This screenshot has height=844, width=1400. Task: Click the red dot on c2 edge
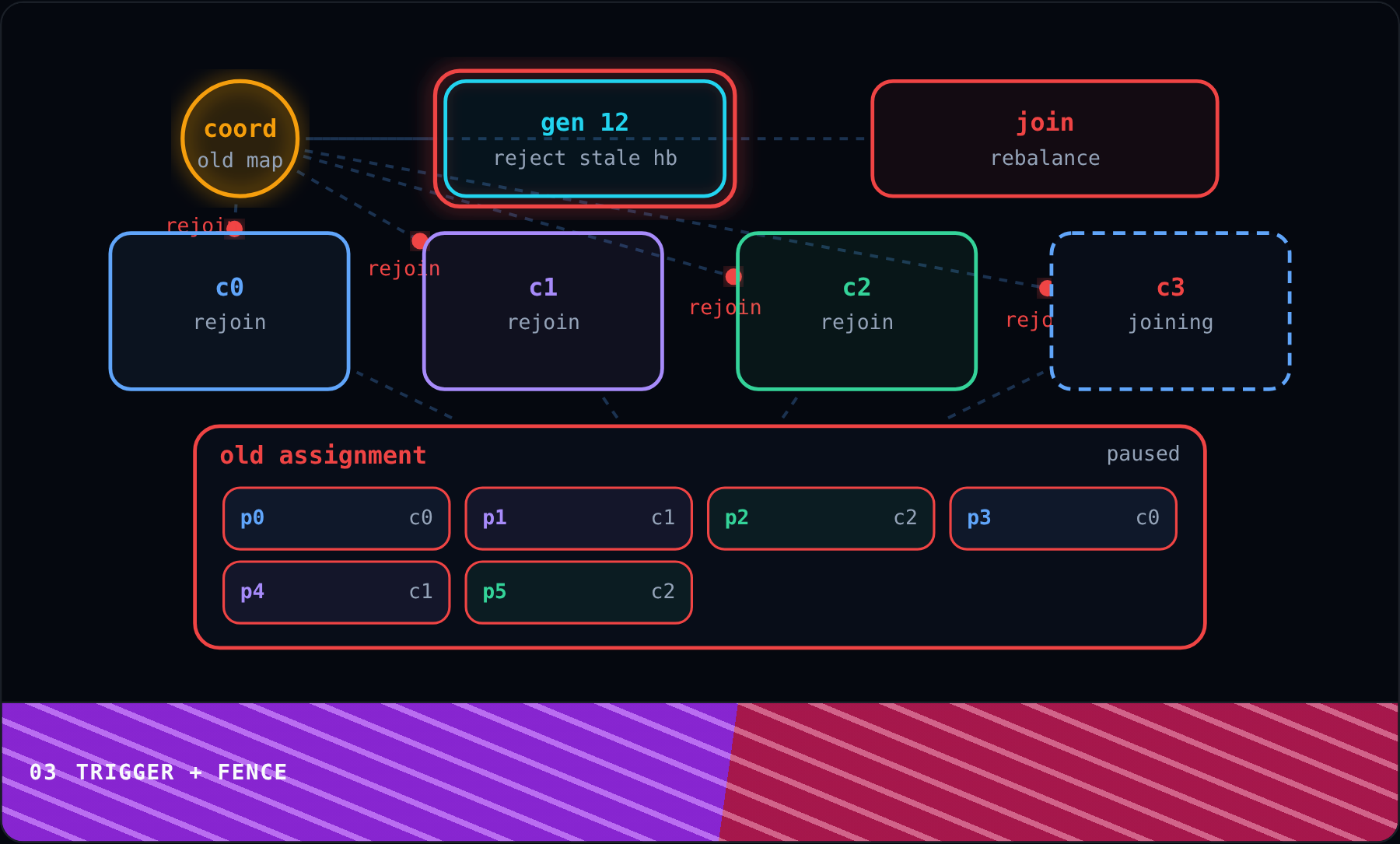coord(733,276)
